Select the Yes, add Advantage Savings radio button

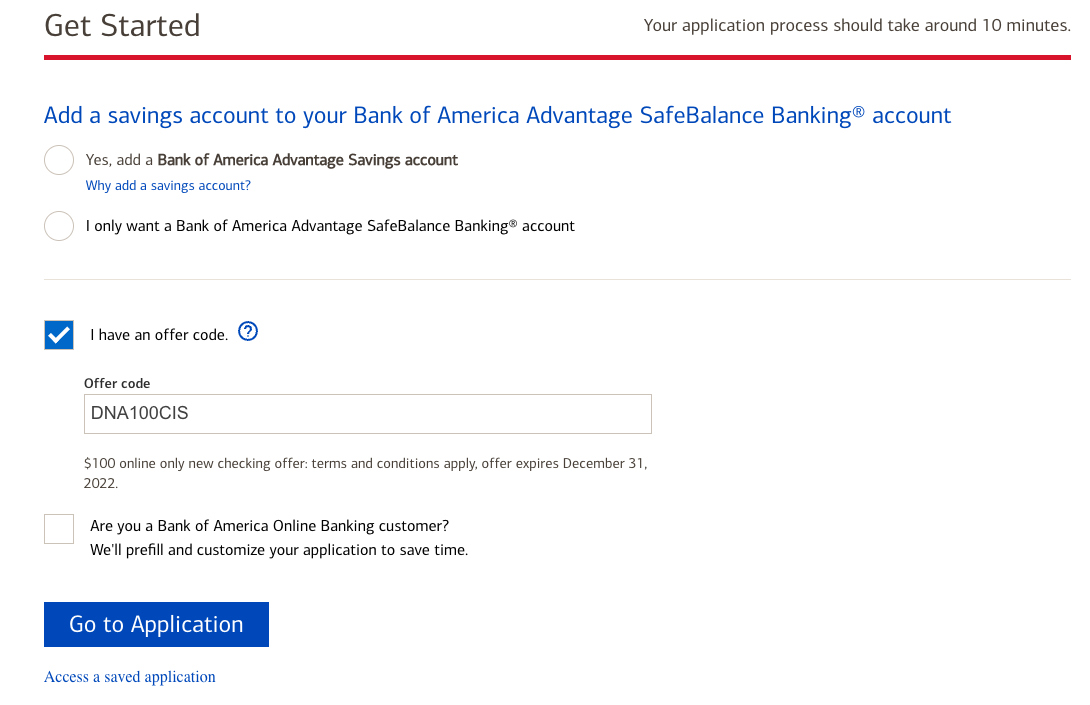[59, 160]
